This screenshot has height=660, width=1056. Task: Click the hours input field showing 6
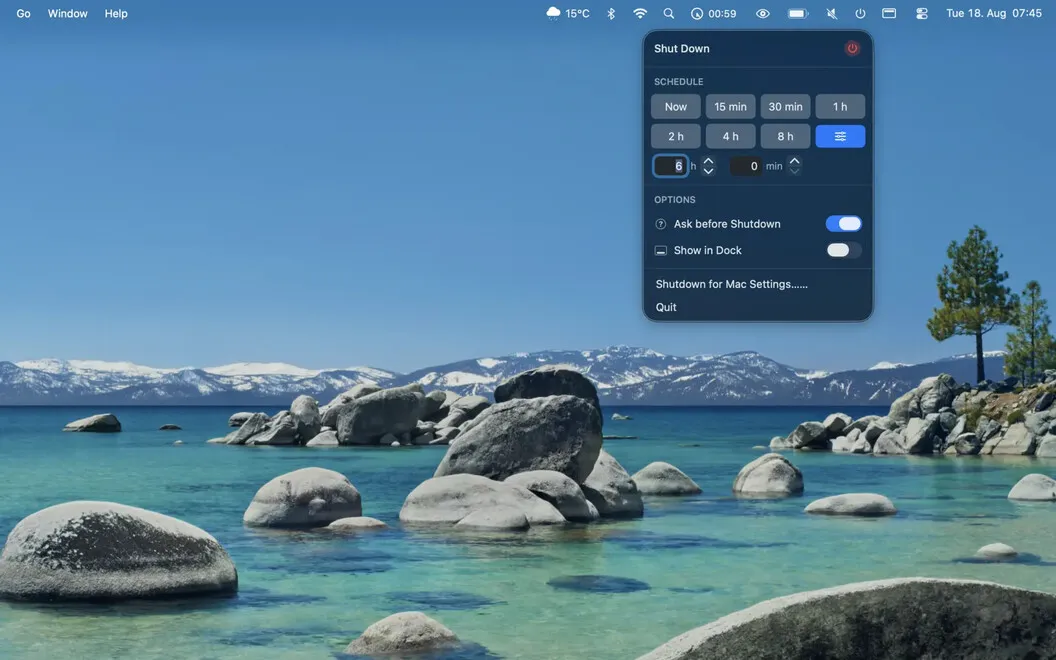coord(670,166)
